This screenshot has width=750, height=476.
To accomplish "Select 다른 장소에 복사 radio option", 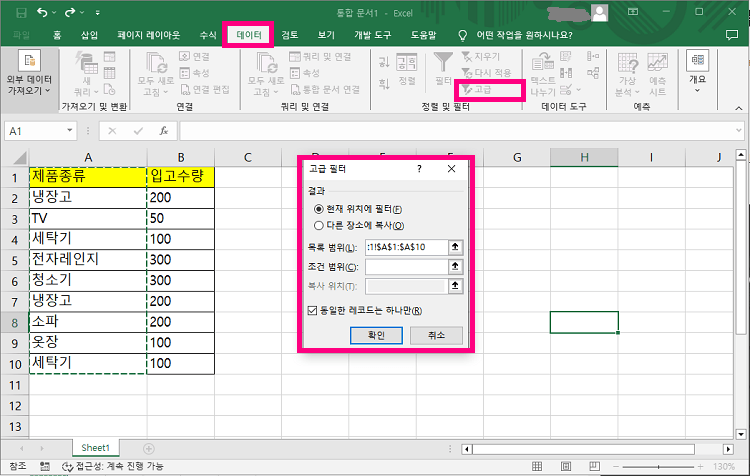I will click(319, 225).
